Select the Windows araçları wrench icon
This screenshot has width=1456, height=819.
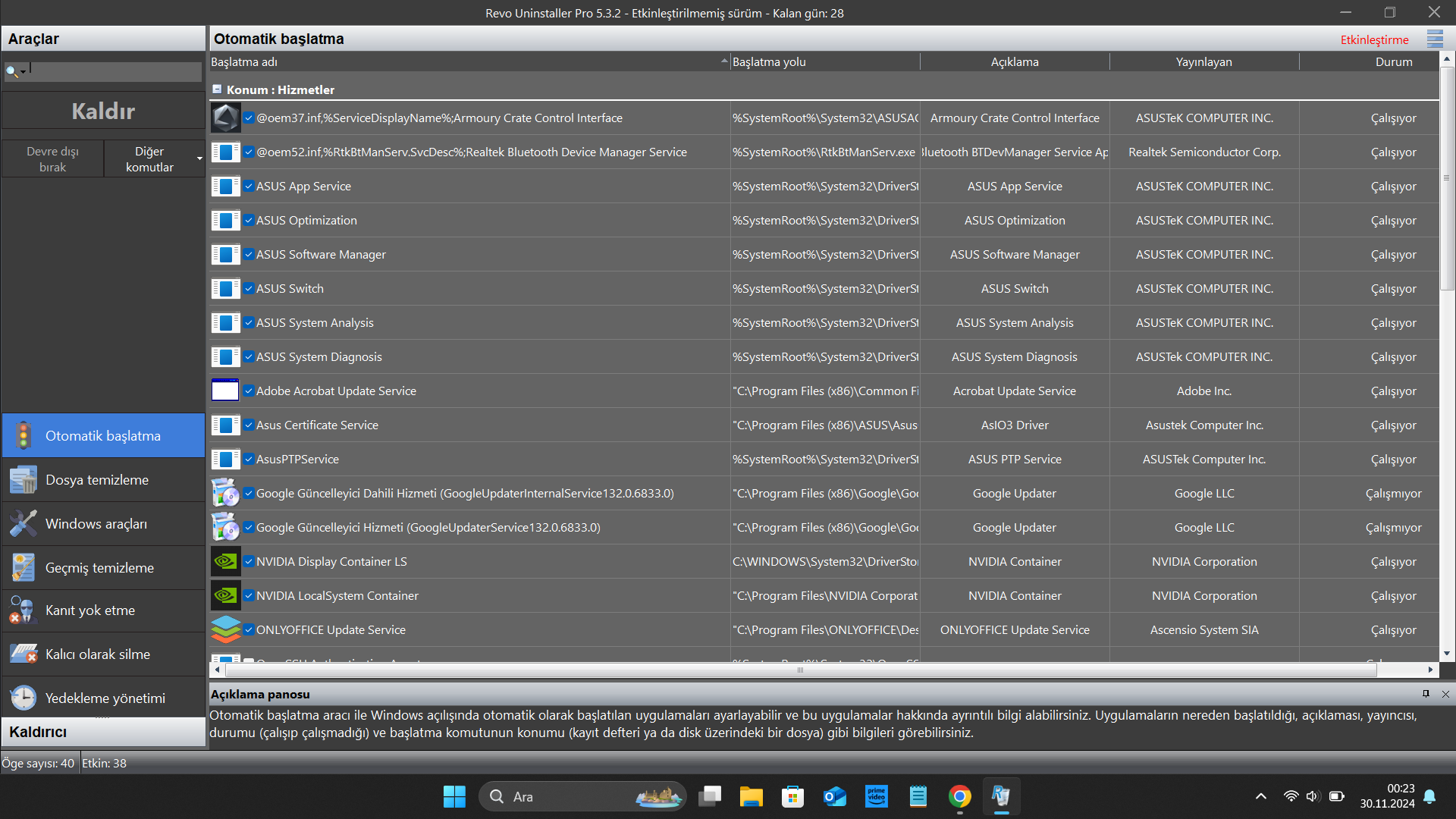(24, 524)
